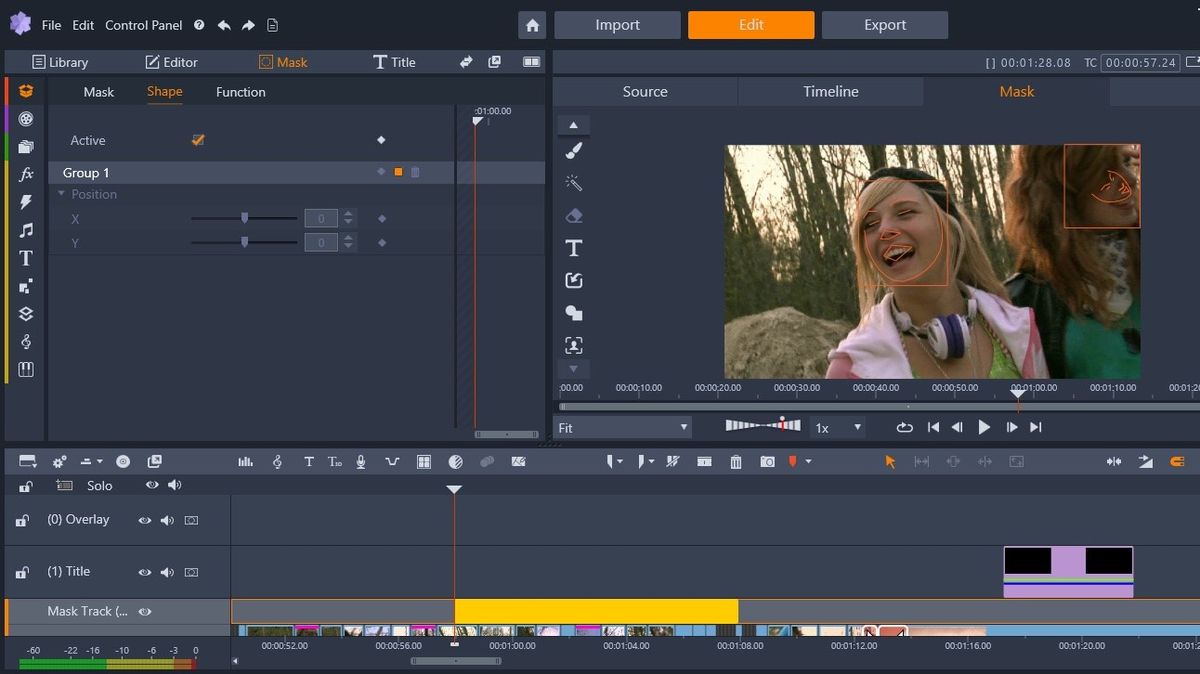
Task: Switch to the Source tab above the preview
Action: pyautogui.click(x=644, y=91)
